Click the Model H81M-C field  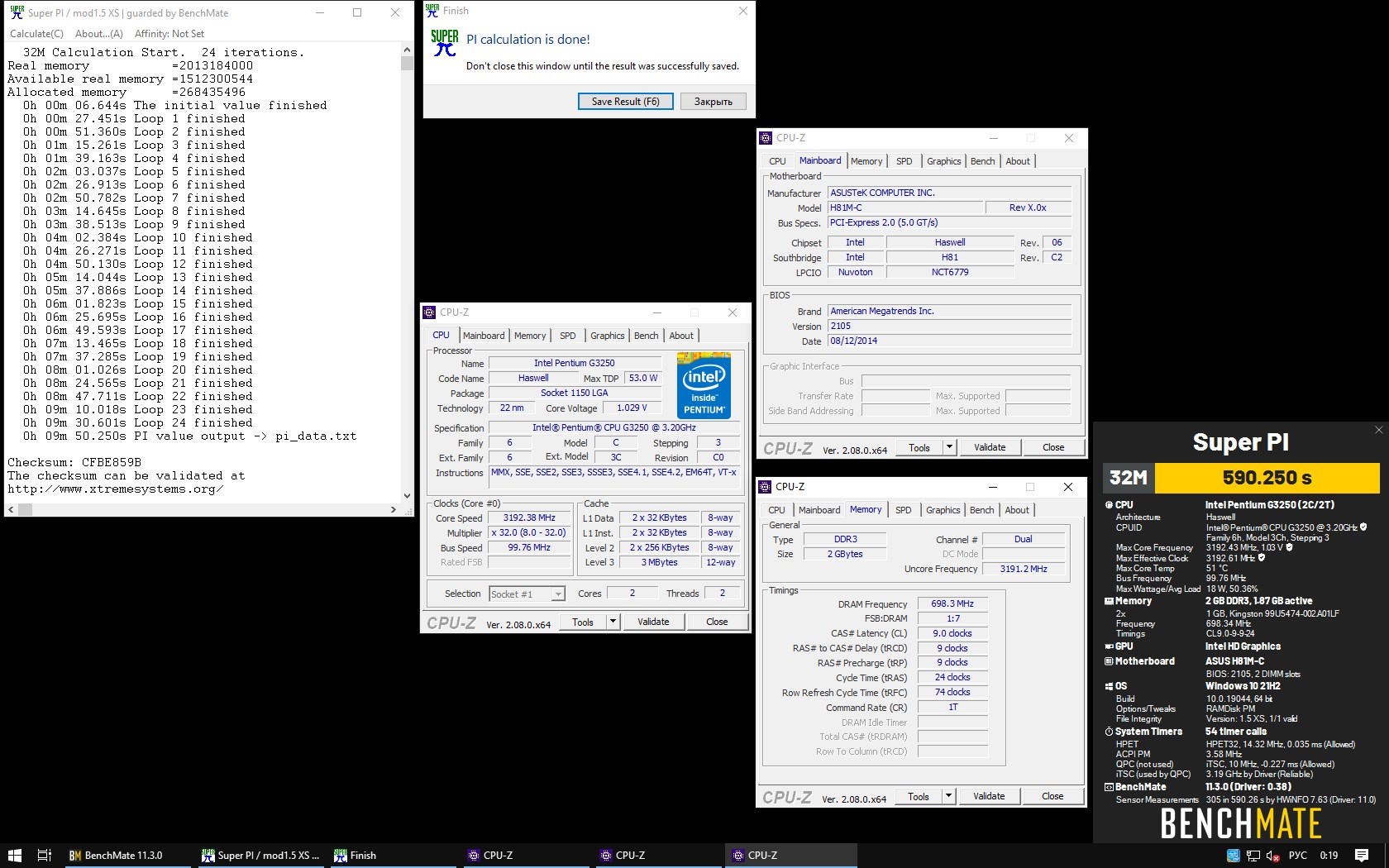click(x=905, y=208)
